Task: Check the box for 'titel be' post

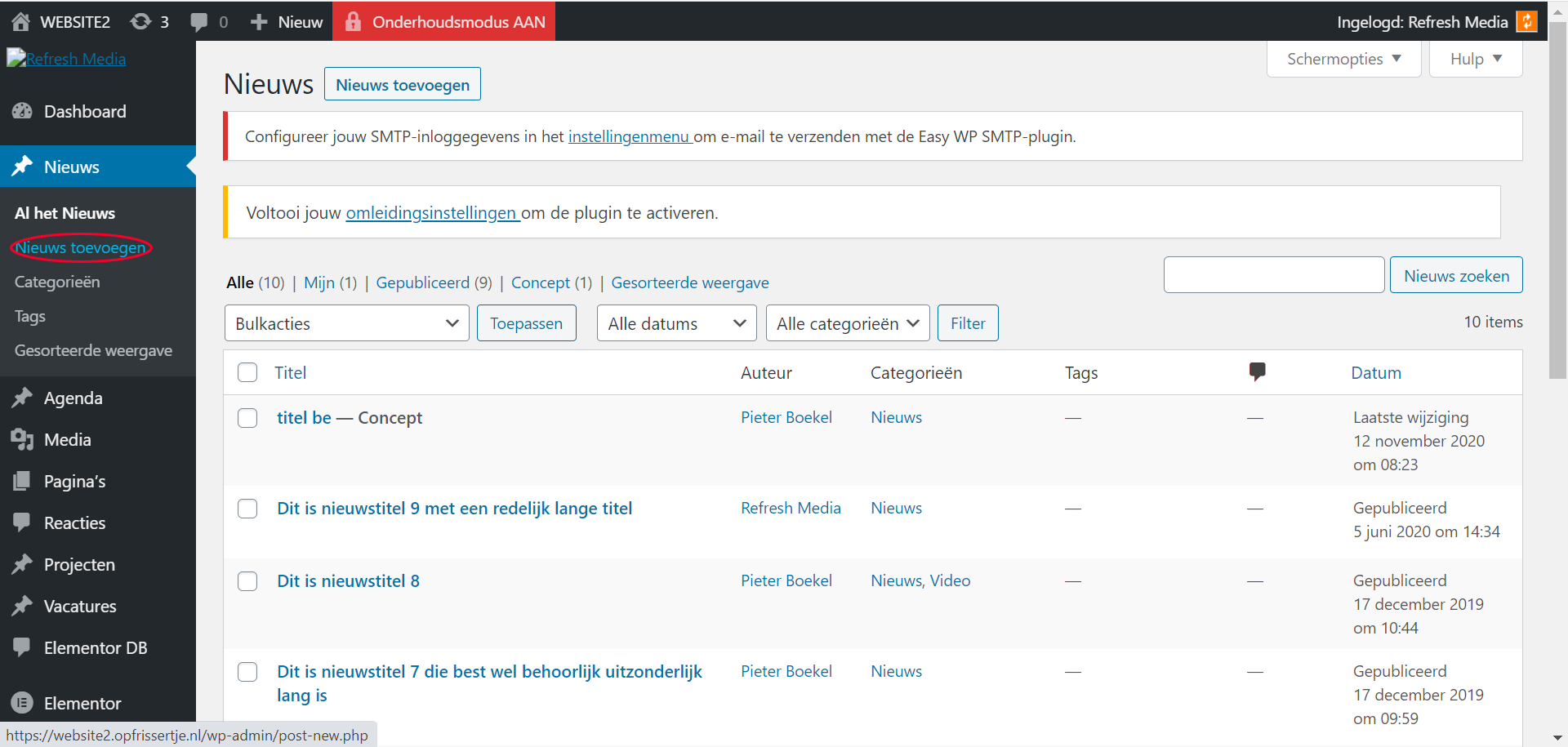Action: click(x=247, y=418)
